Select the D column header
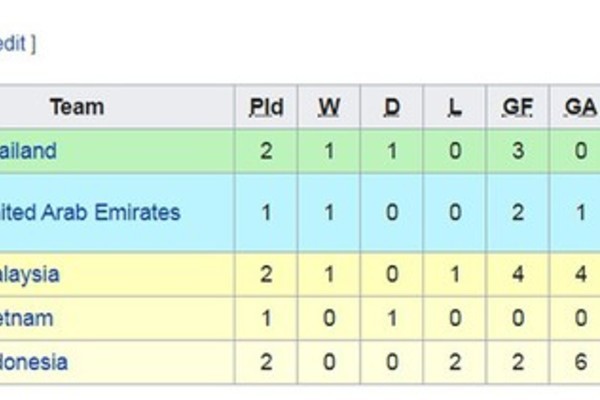 click(391, 107)
